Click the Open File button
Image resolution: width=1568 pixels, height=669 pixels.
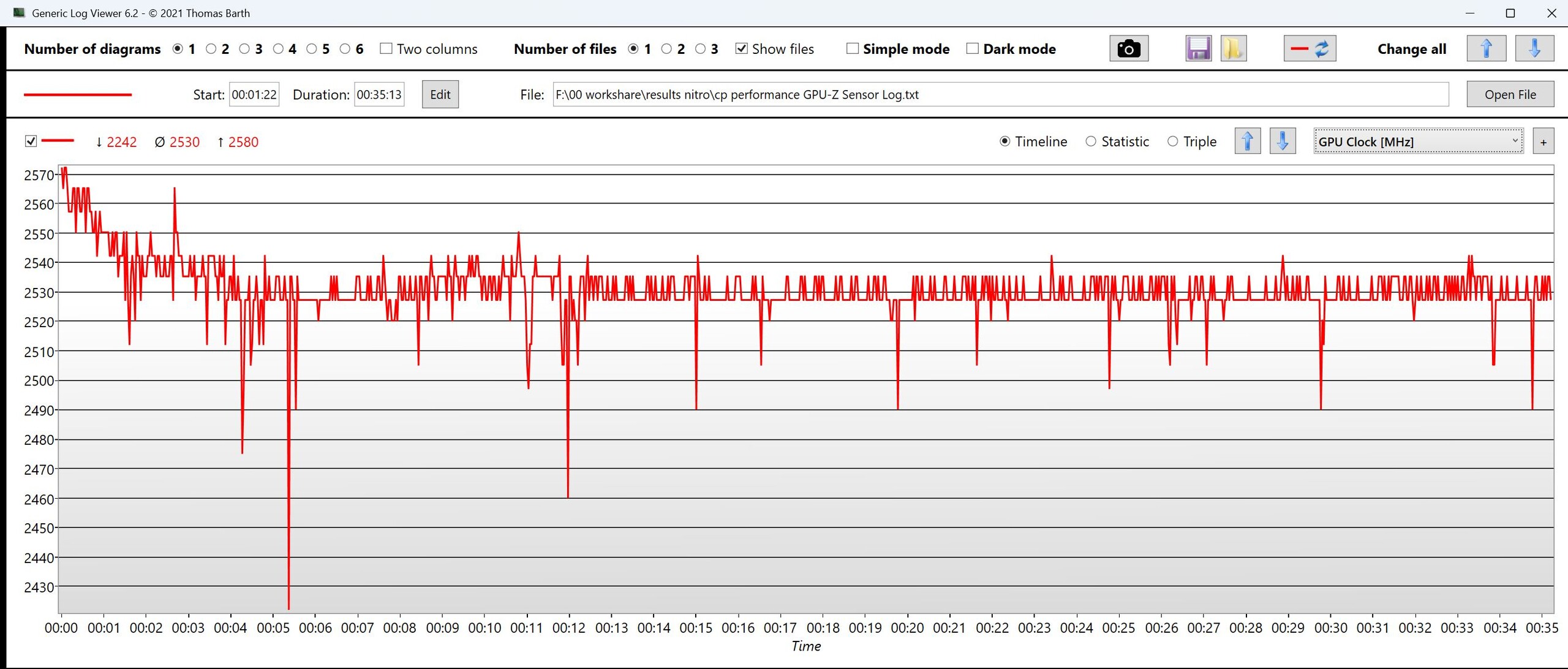tap(1510, 94)
